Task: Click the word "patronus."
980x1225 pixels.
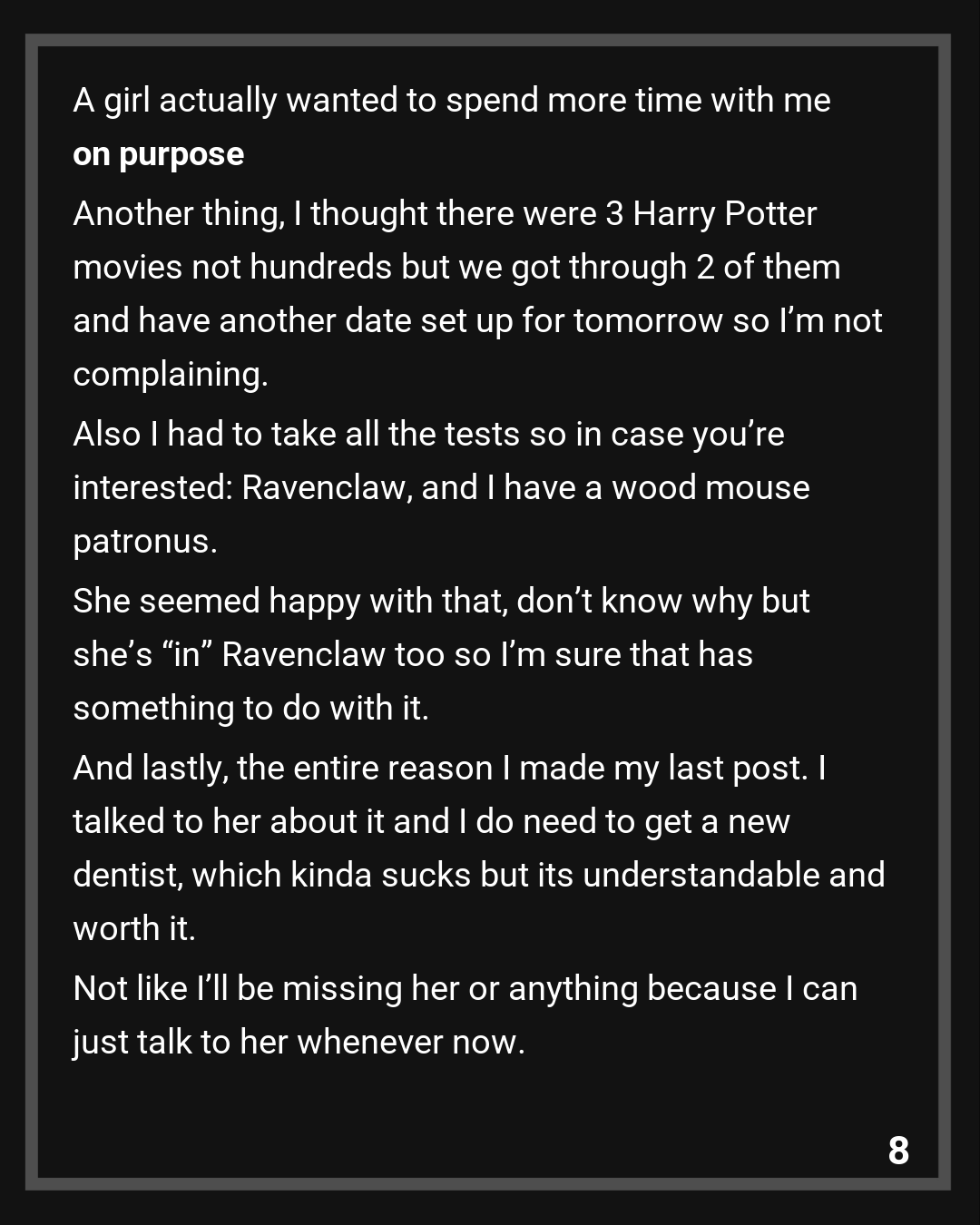Action: (x=145, y=541)
